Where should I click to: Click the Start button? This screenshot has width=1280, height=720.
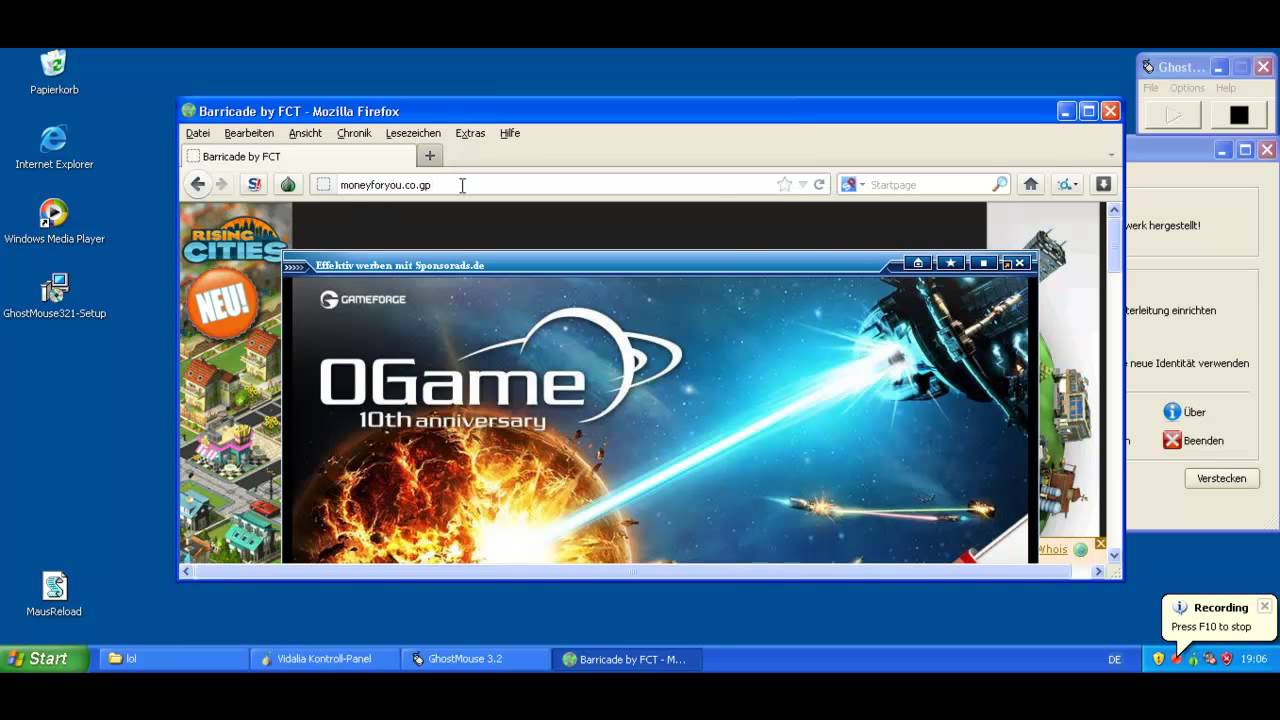coord(45,659)
